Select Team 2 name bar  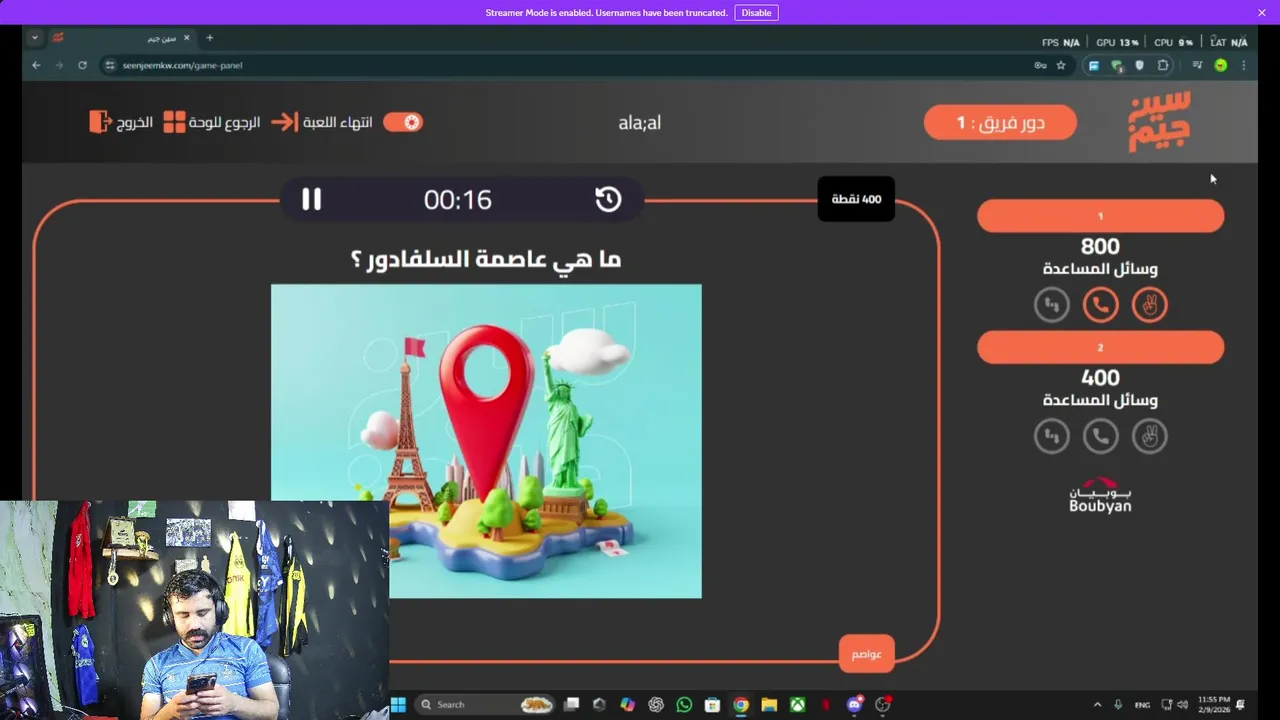(x=1100, y=347)
